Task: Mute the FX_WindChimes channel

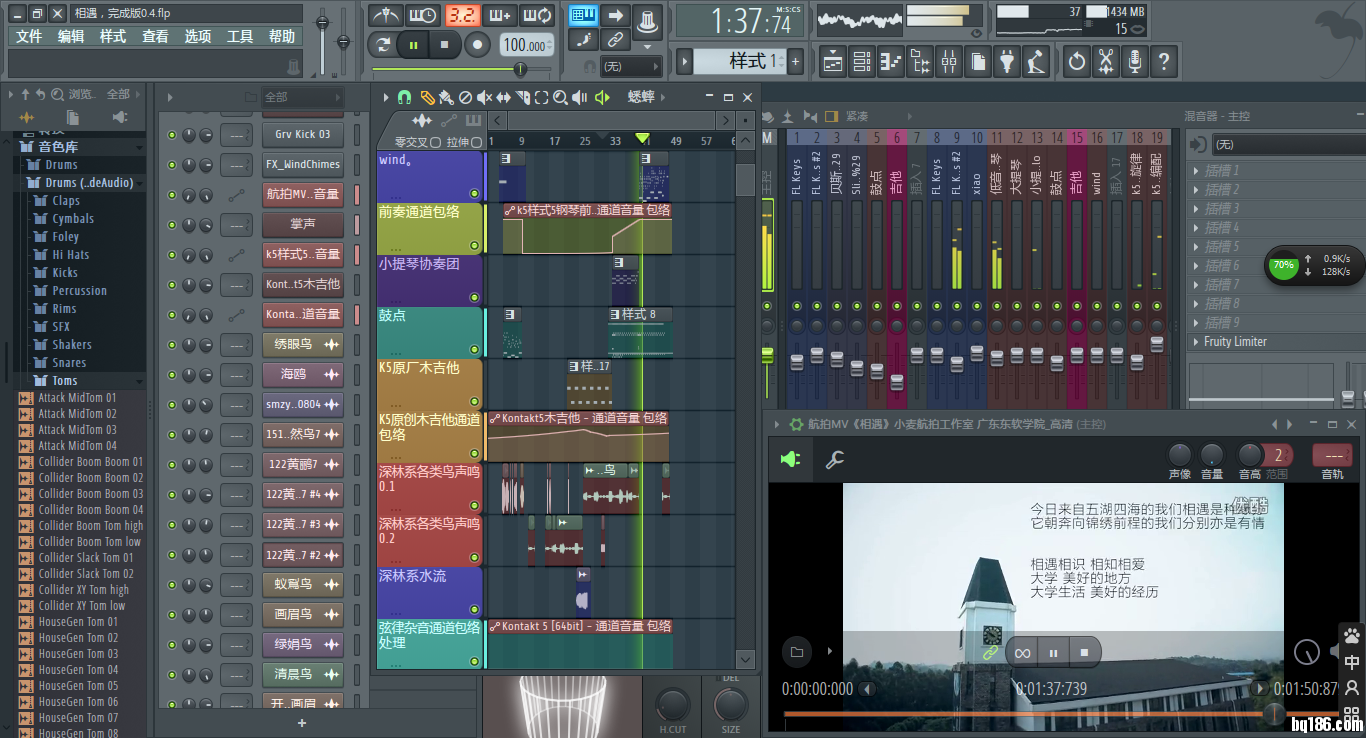Action: pyautogui.click(x=172, y=165)
